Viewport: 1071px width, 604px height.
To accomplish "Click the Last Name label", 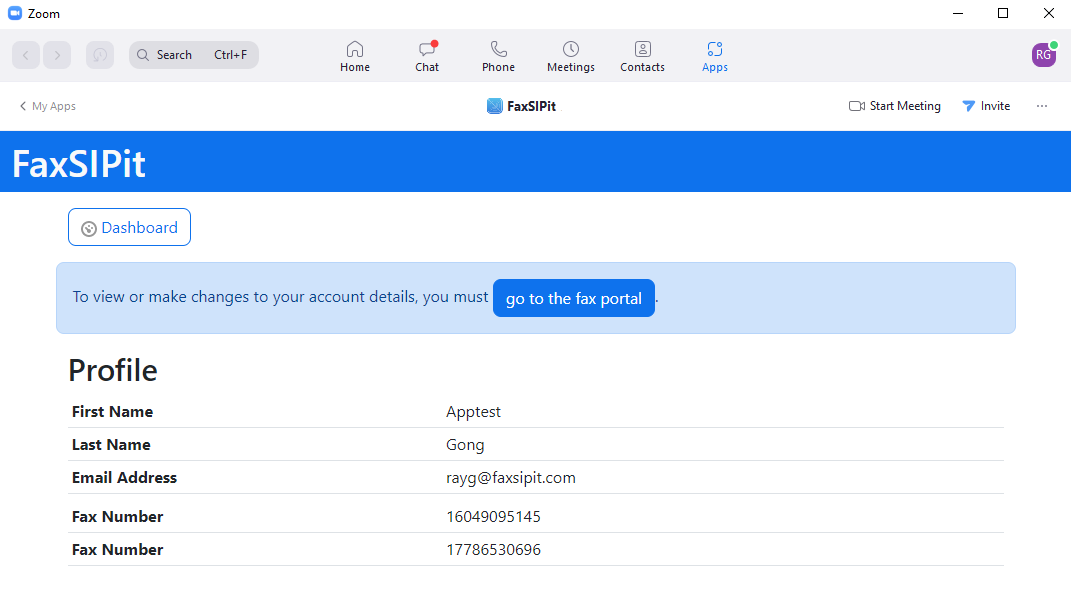I will [x=111, y=445].
